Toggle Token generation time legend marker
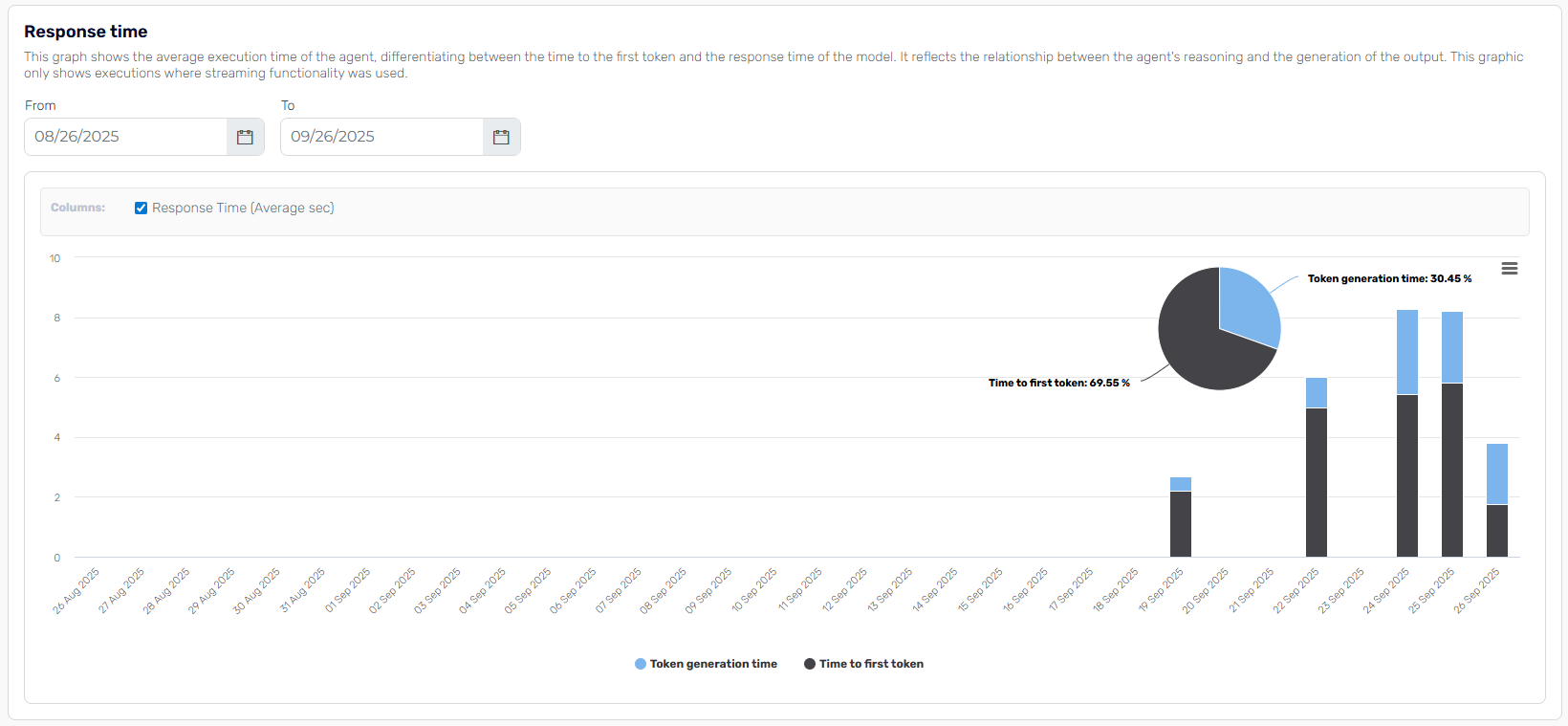The image size is (1568, 726). tap(641, 664)
